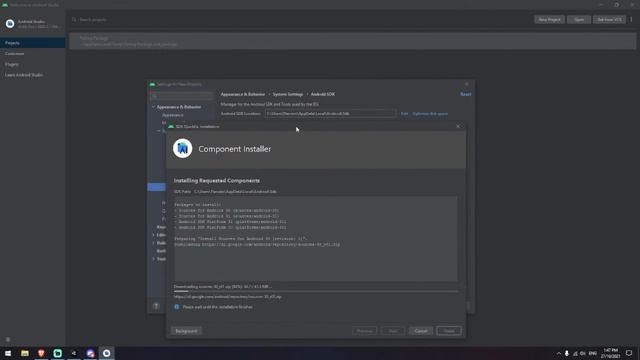The height and width of the screenshot is (360, 640).
Task: Click the Reset link in Settings dialog
Action: pyautogui.click(x=465, y=94)
